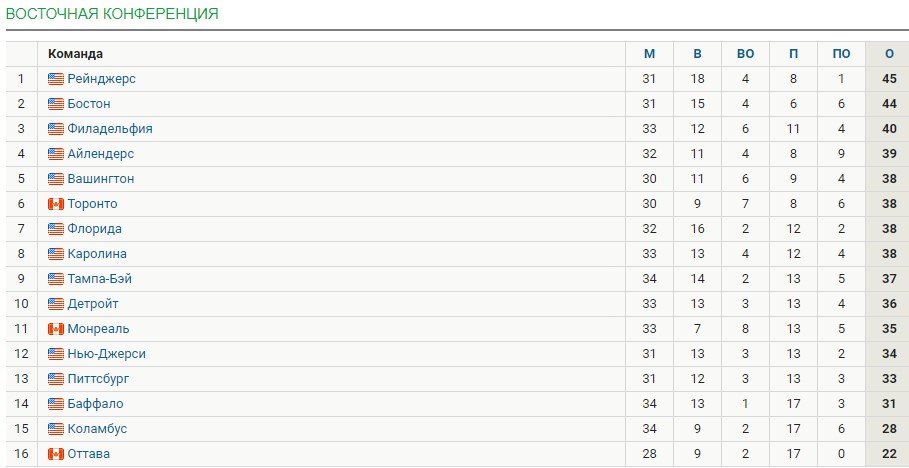909x468 pixels.
Task: Sort standings by the О points header
Action: pos(887,54)
